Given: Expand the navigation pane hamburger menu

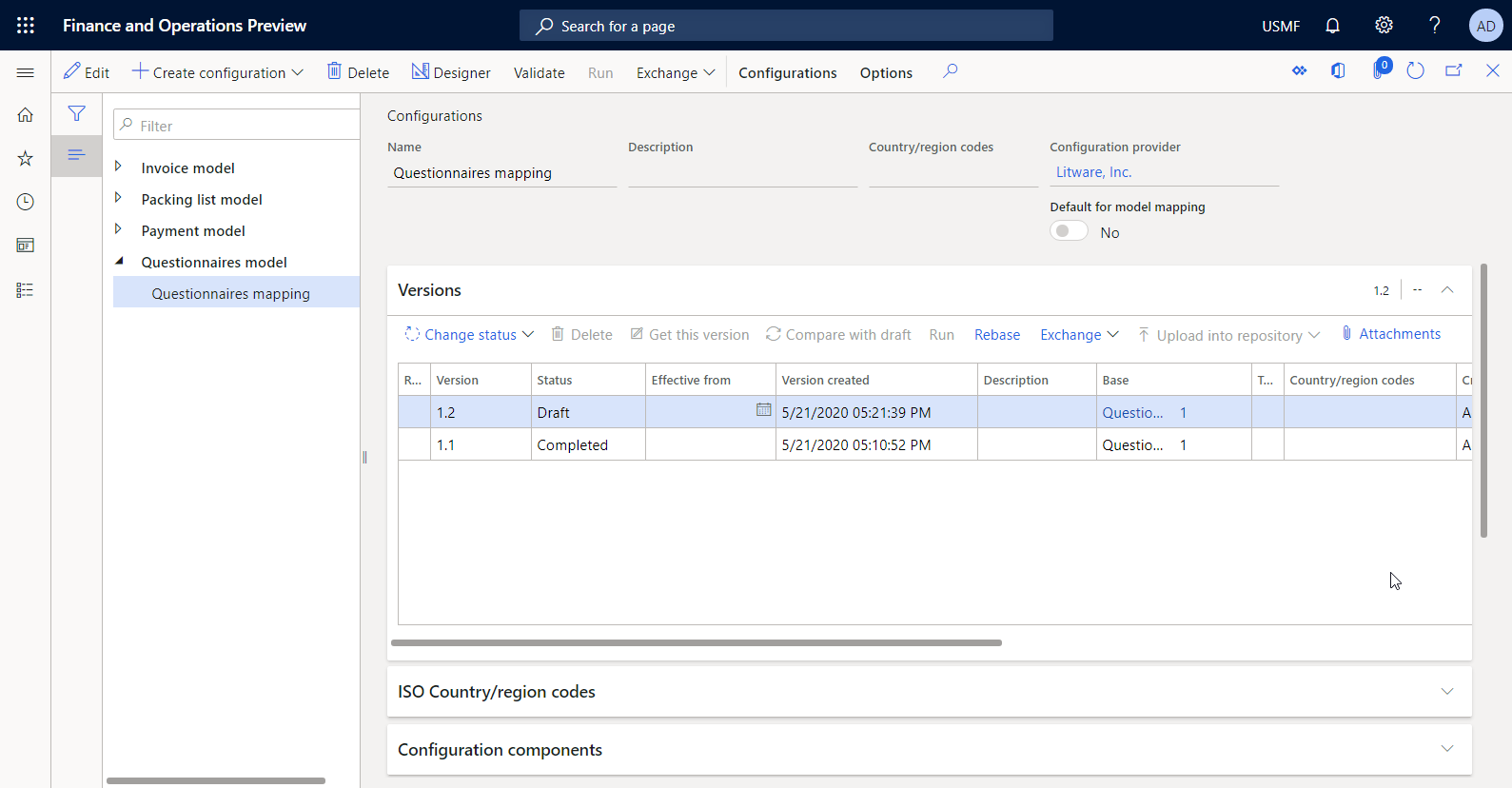Looking at the screenshot, I should 26,72.
